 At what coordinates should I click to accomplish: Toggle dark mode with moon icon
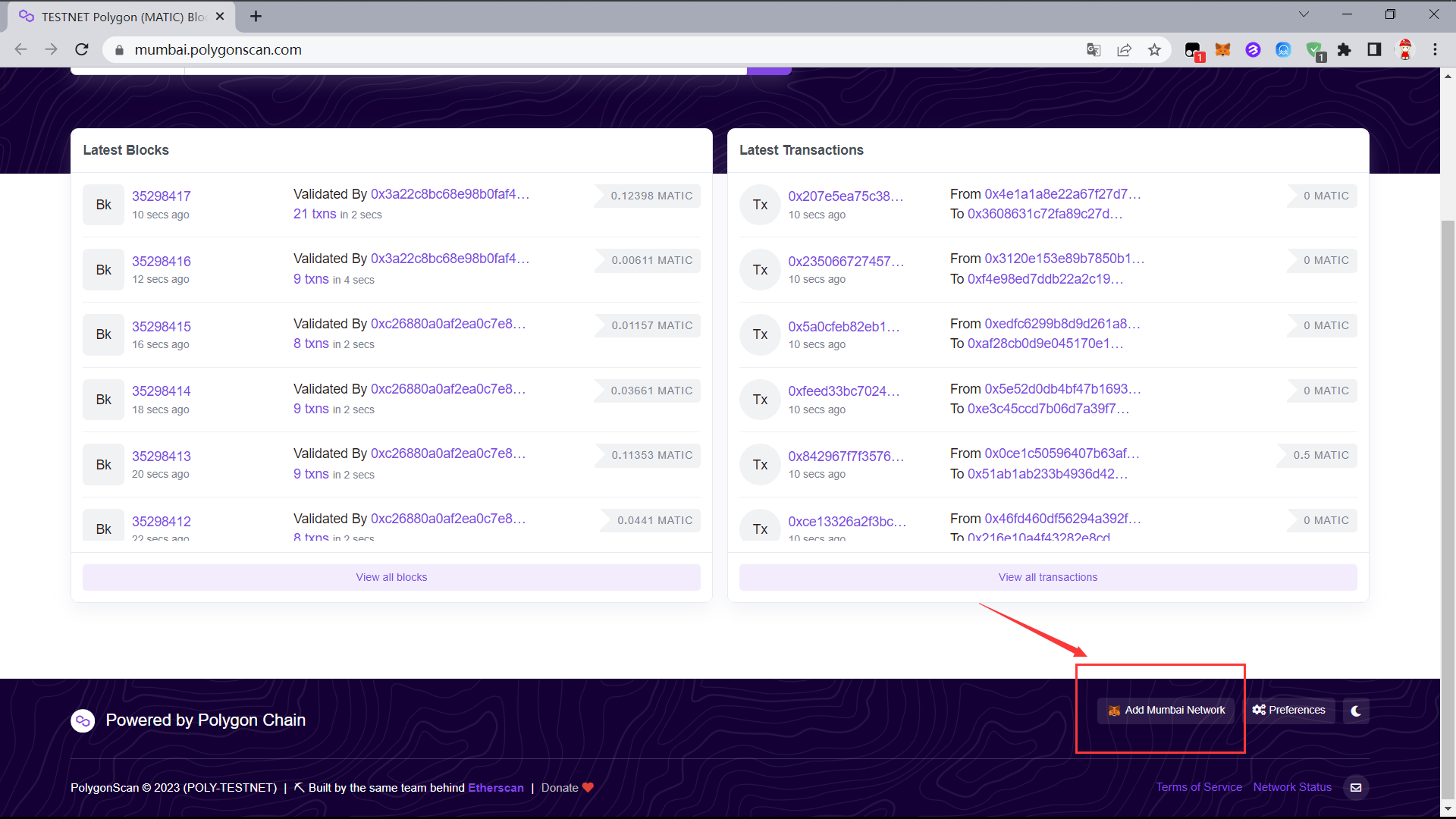point(1356,711)
